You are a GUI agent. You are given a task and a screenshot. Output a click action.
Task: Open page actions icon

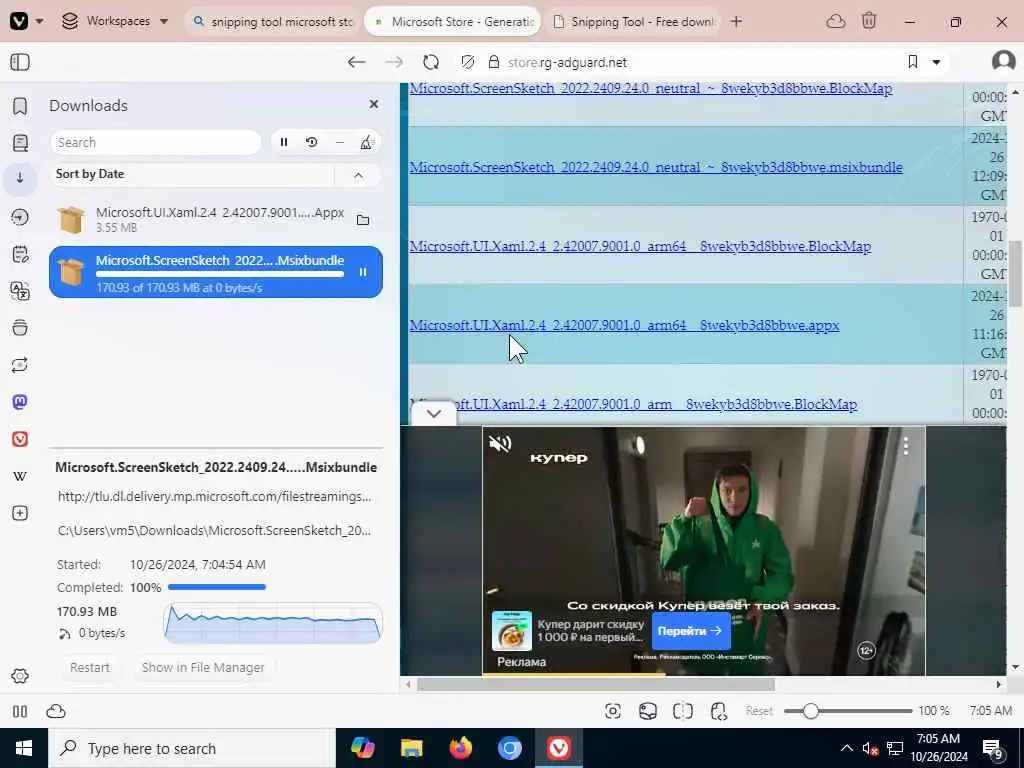(x=718, y=711)
